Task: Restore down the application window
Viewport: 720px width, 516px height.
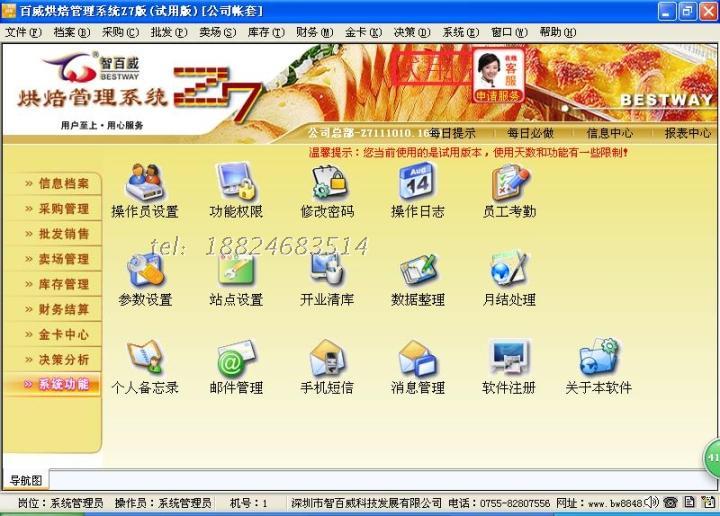Action: [687, 11]
